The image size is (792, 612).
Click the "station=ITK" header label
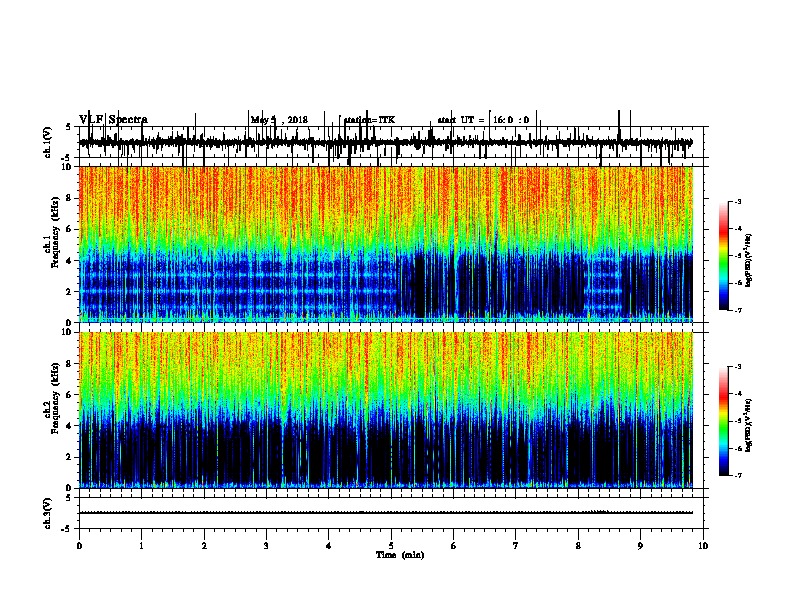pyautogui.click(x=369, y=120)
